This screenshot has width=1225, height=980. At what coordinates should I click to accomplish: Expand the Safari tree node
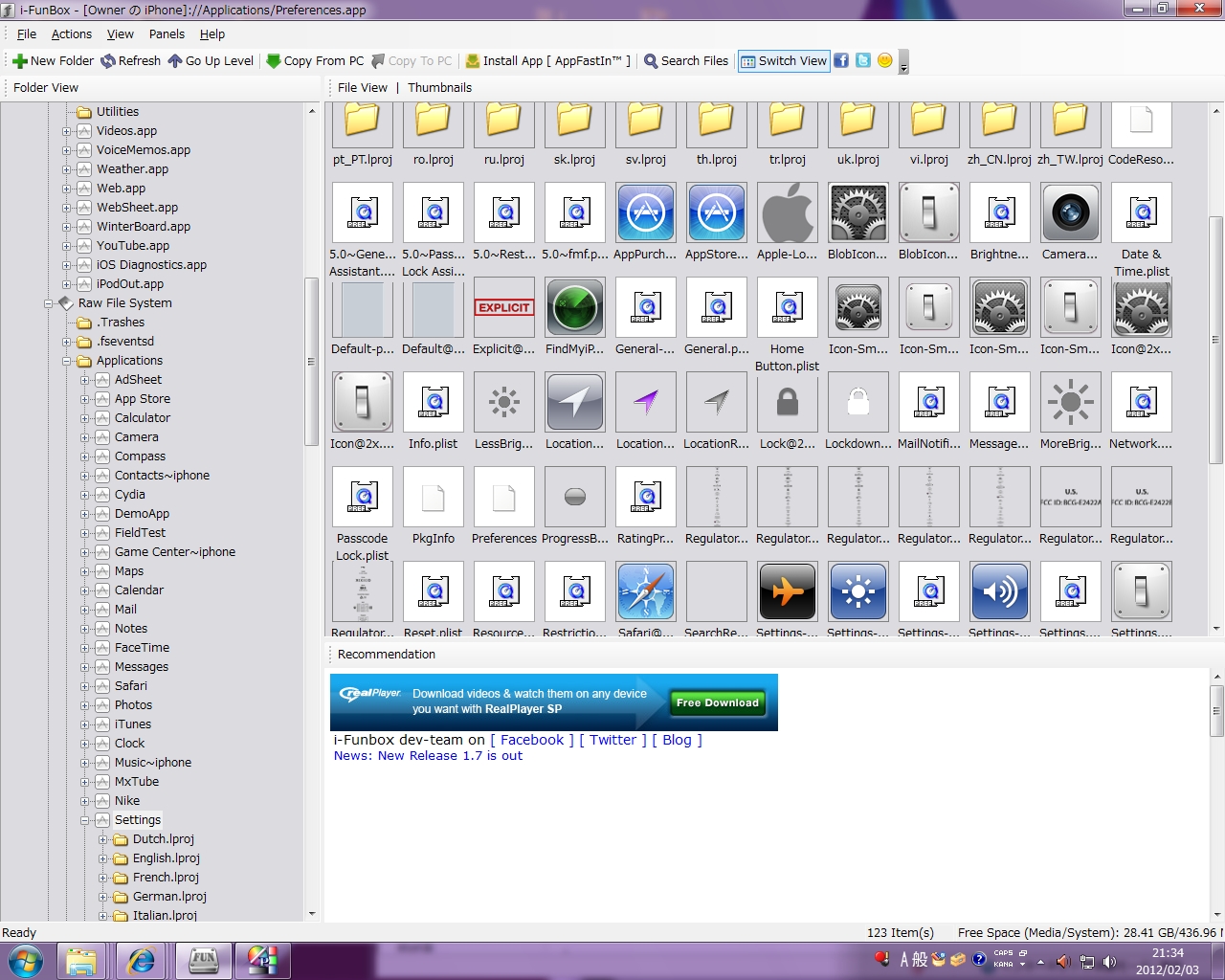click(84, 686)
